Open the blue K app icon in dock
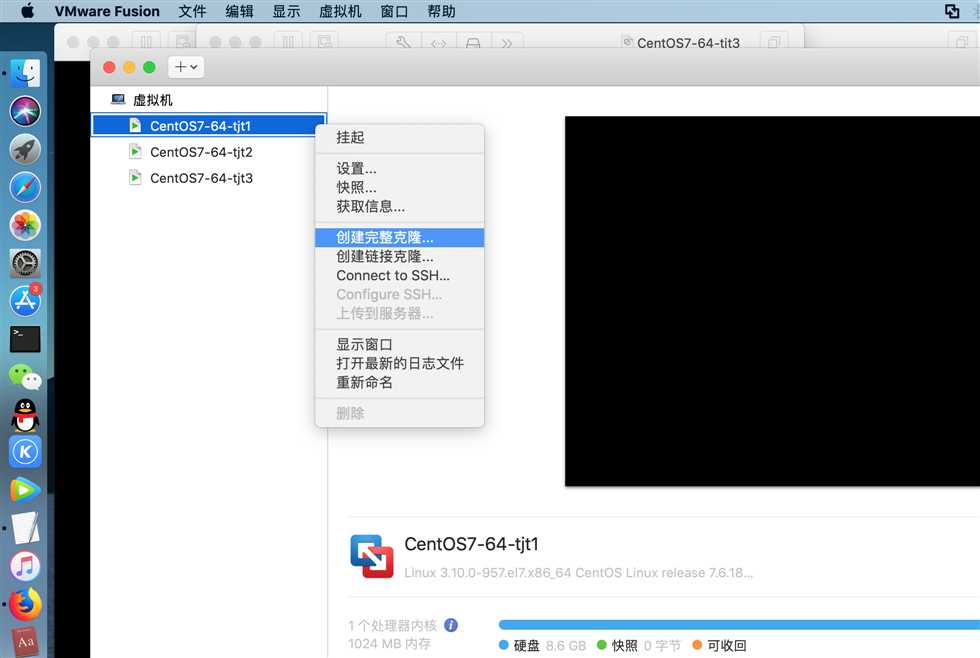Image resolution: width=980 pixels, height=658 pixels. click(25, 452)
